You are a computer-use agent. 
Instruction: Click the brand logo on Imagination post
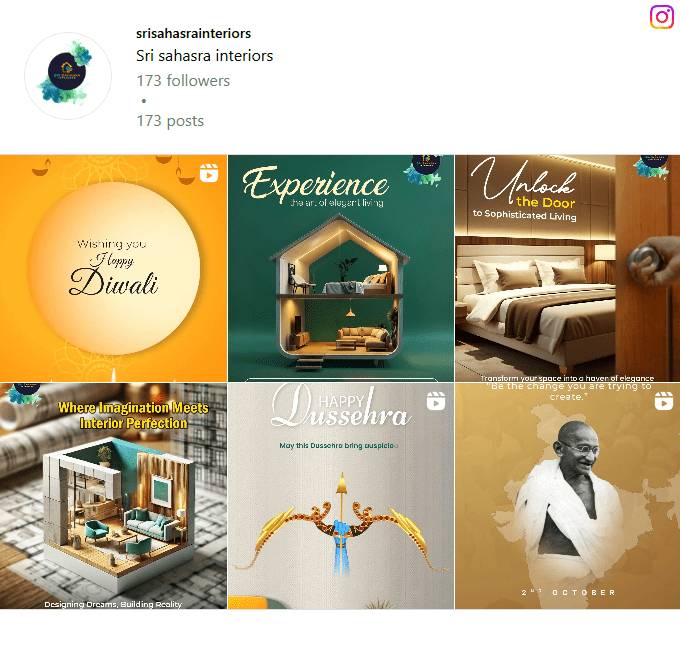pos(23,393)
